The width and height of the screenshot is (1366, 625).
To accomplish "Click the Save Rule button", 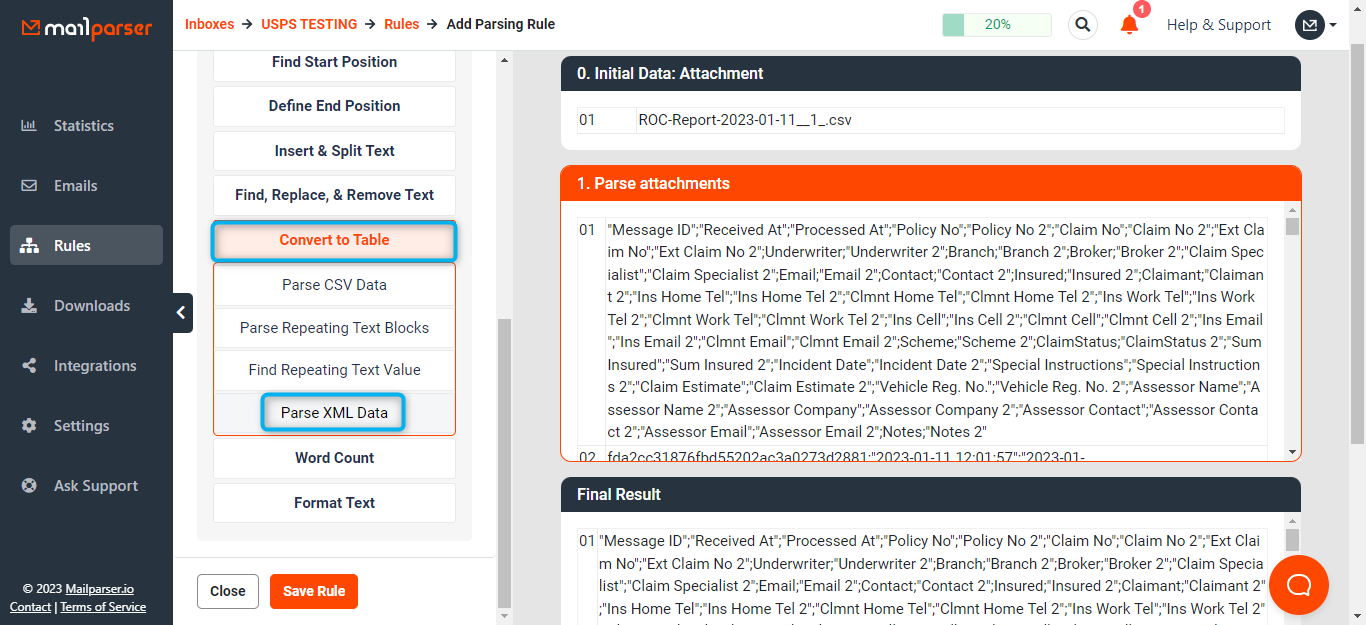I will (x=314, y=591).
